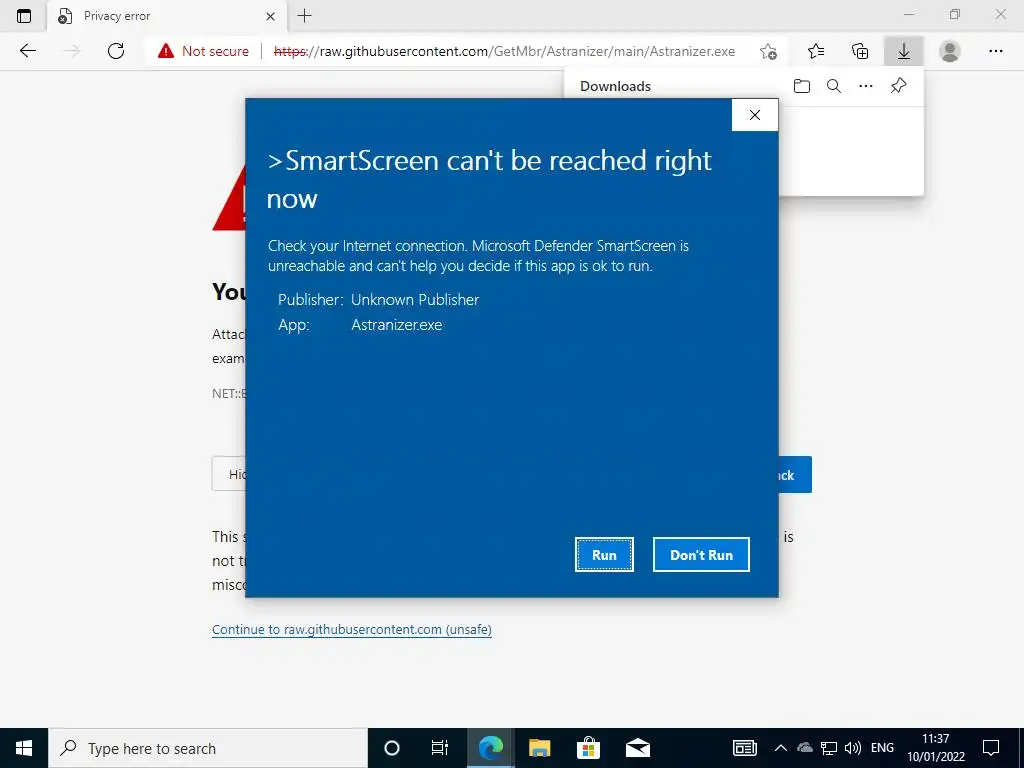This screenshot has height=768, width=1024.
Task: Close the SmartScreen dialog with the X
Action: pos(755,115)
